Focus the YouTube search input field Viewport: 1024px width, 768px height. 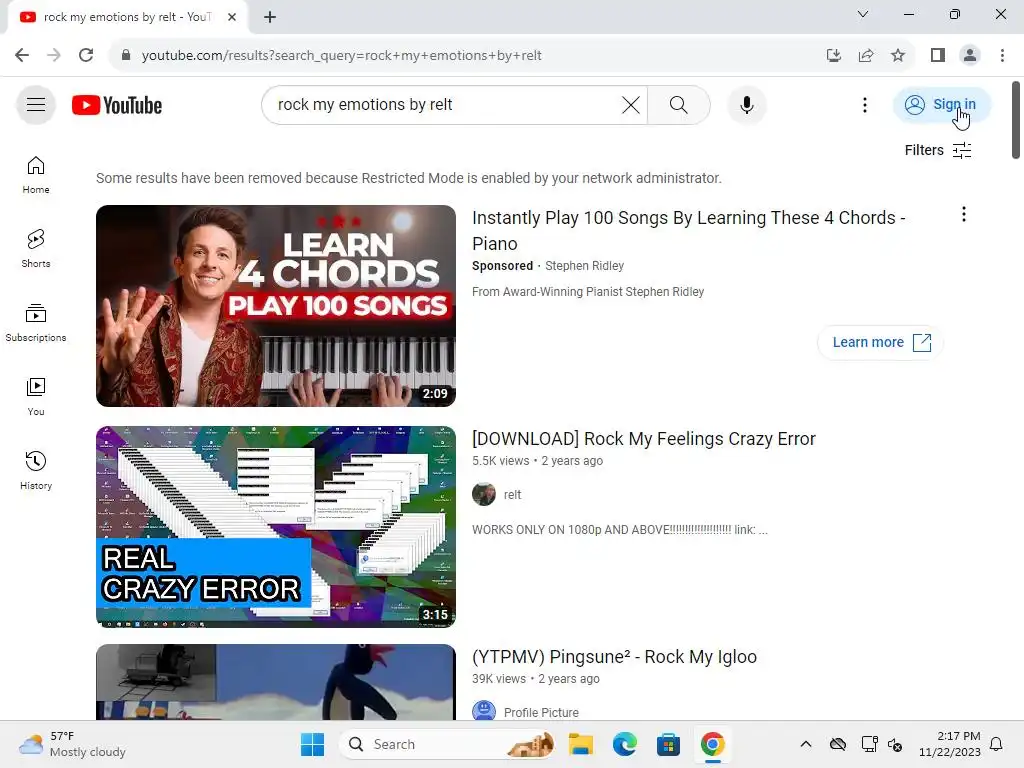click(x=444, y=104)
